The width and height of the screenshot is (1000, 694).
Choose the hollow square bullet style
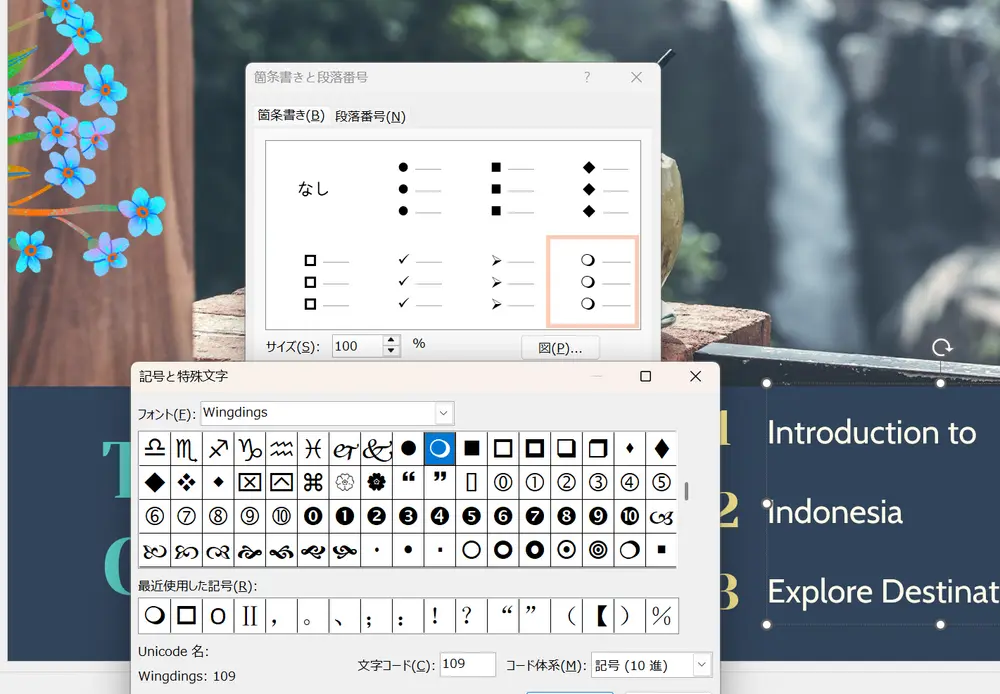pyautogui.click(x=326, y=282)
